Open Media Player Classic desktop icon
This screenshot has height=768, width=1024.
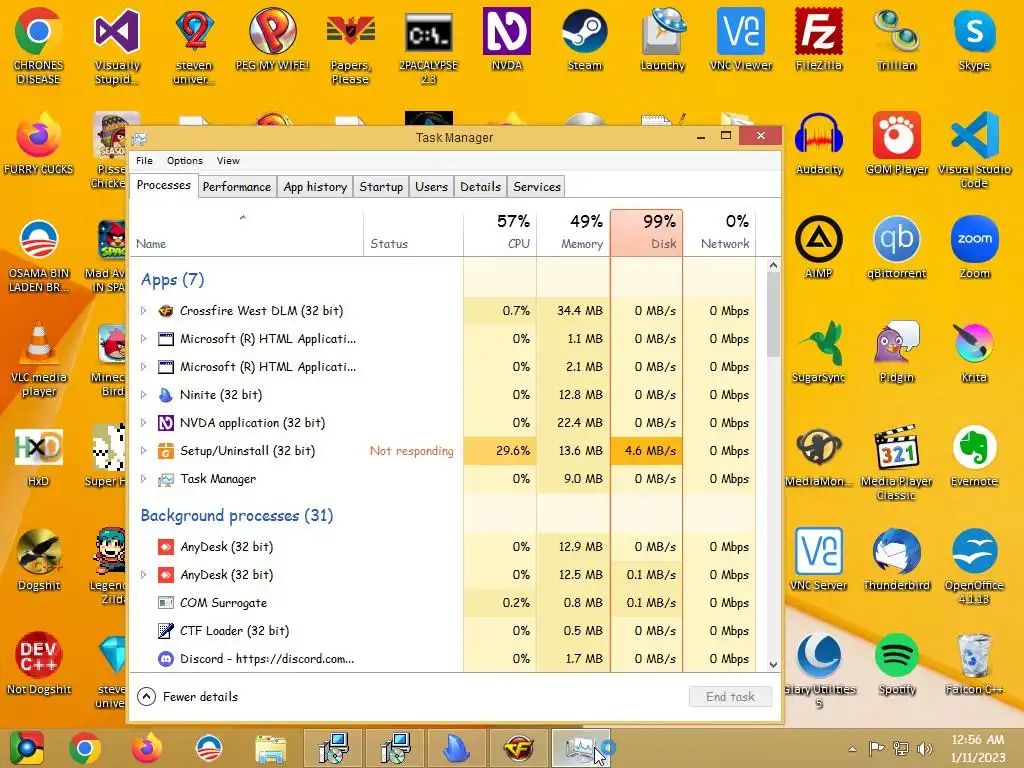tap(896, 462)
